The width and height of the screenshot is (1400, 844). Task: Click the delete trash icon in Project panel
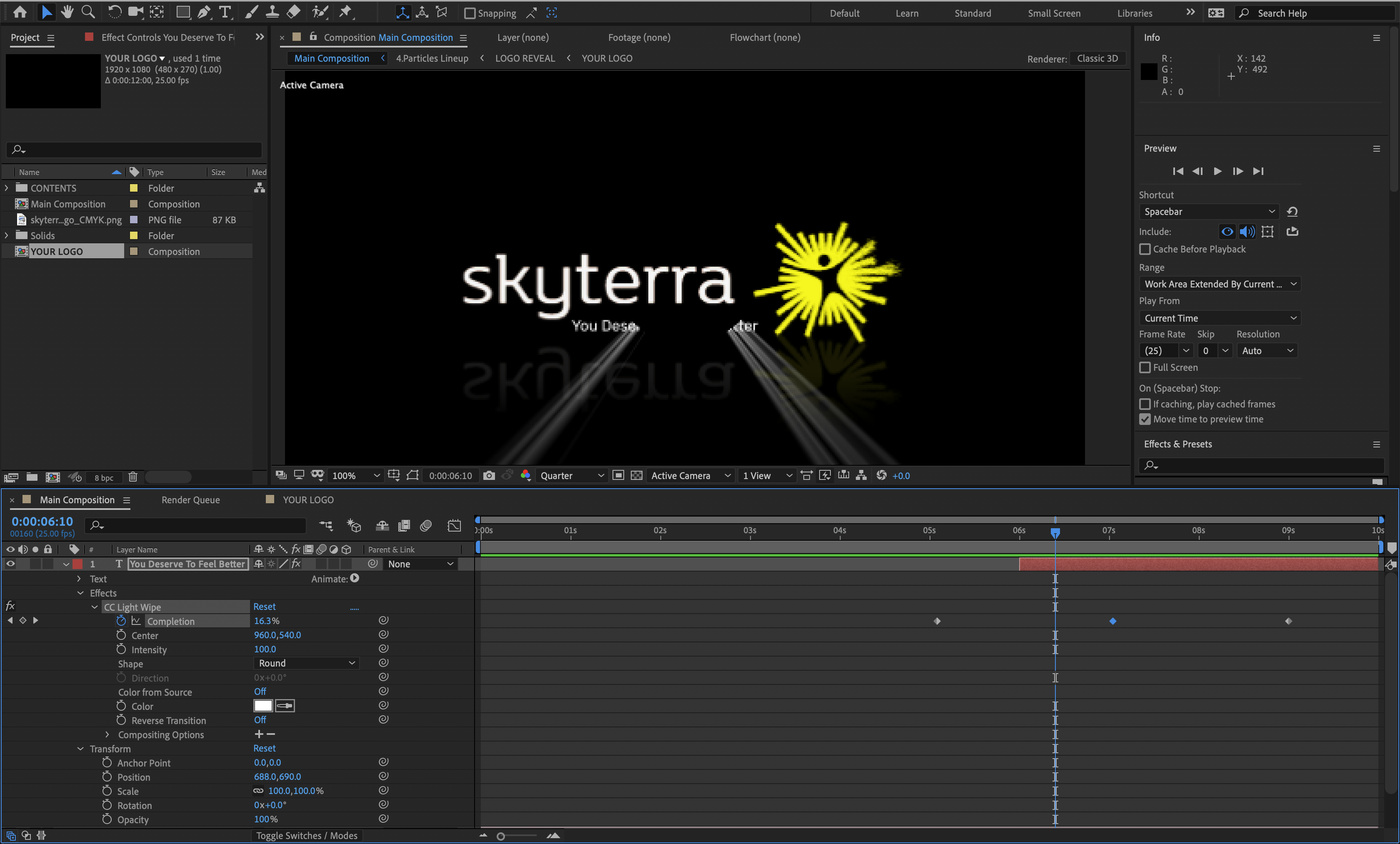click(x=132, y=477)
